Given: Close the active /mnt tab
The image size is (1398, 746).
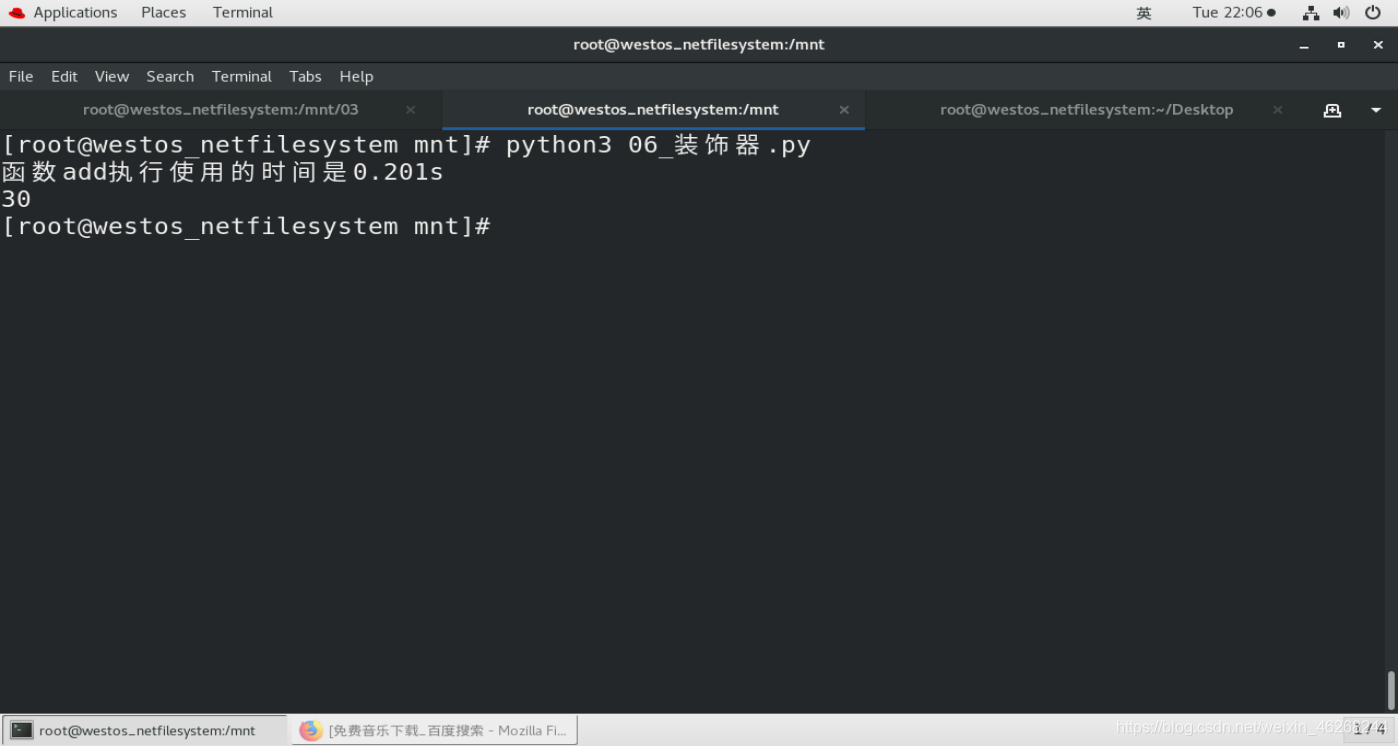Looking at the screenshot, I should click(844, 110).
